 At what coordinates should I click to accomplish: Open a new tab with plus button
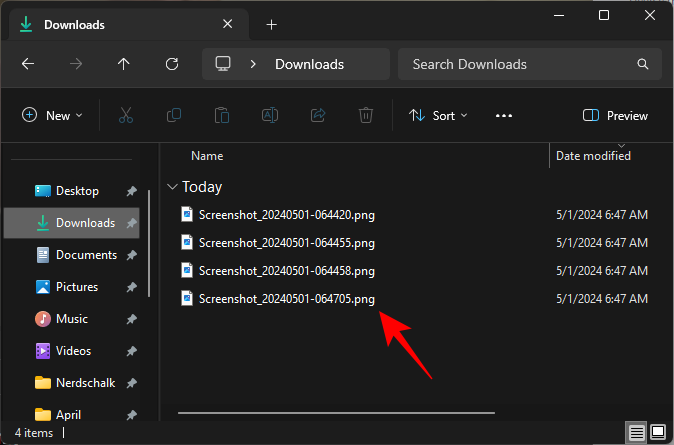tap(271, 24)
